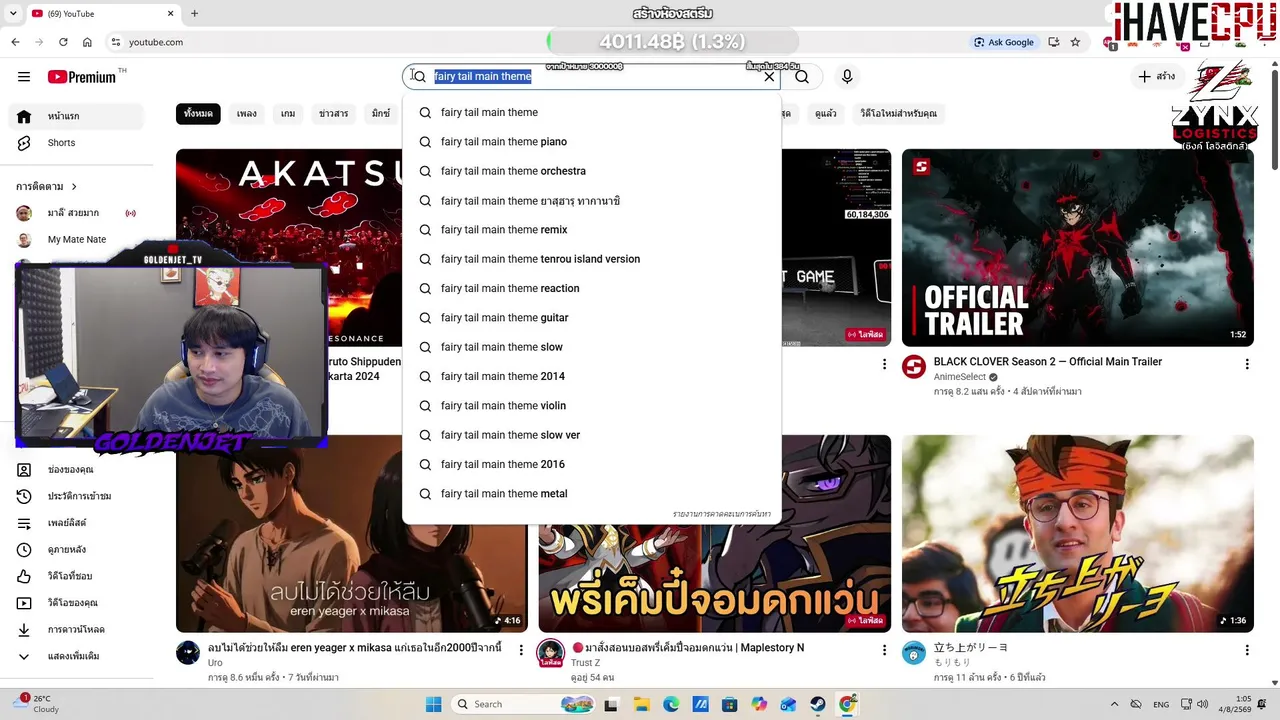The width and height of the screenshot is (1280, 720).
Task: Open the มาลี สวยมาก channel subscription
Action: [x=76, y=213]
